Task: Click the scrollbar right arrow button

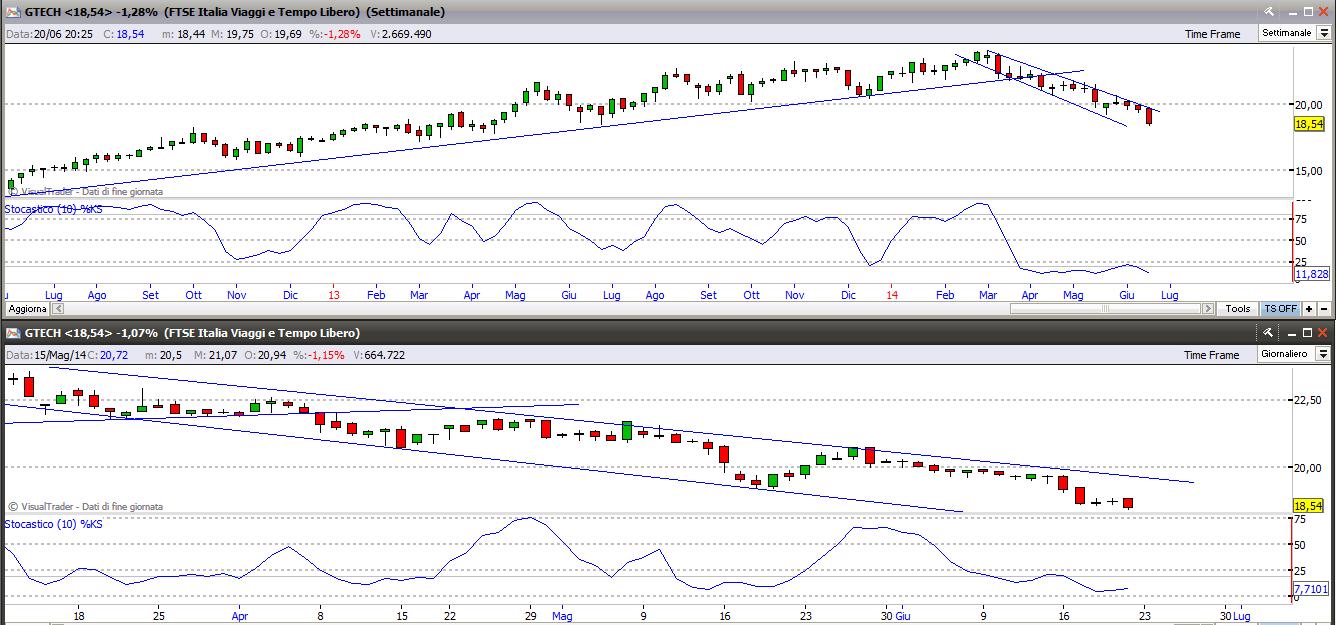Action: [1208, 309]
